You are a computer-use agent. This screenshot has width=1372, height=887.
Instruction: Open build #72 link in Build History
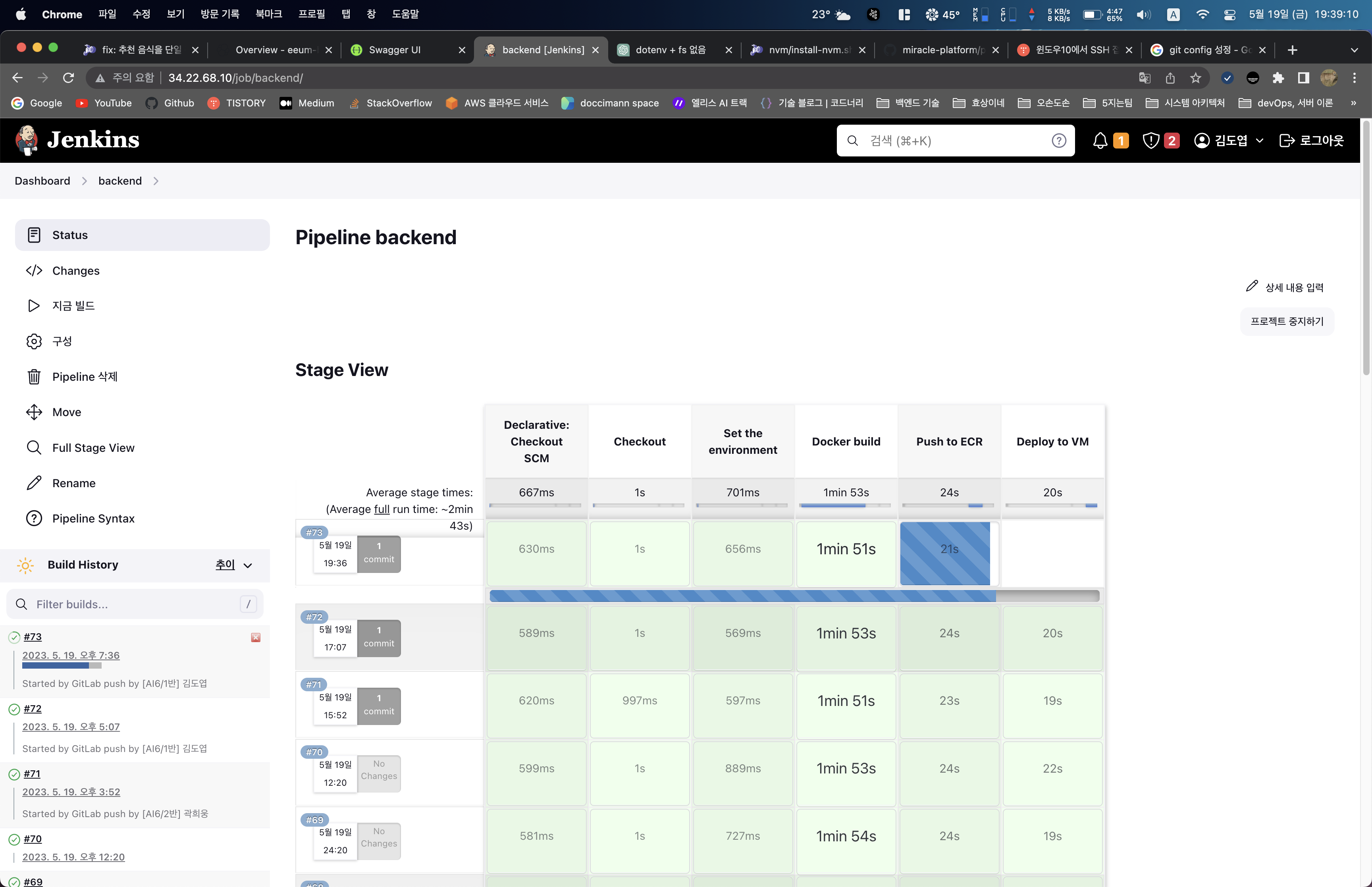point(32,708)
